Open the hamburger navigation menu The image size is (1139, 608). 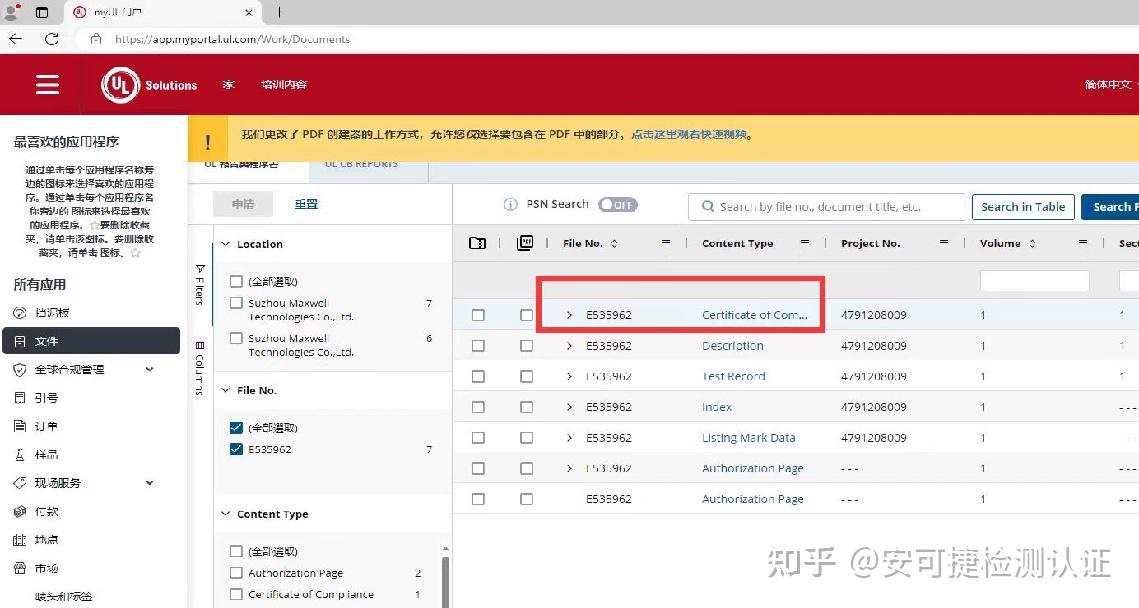(x=46, y=84)
